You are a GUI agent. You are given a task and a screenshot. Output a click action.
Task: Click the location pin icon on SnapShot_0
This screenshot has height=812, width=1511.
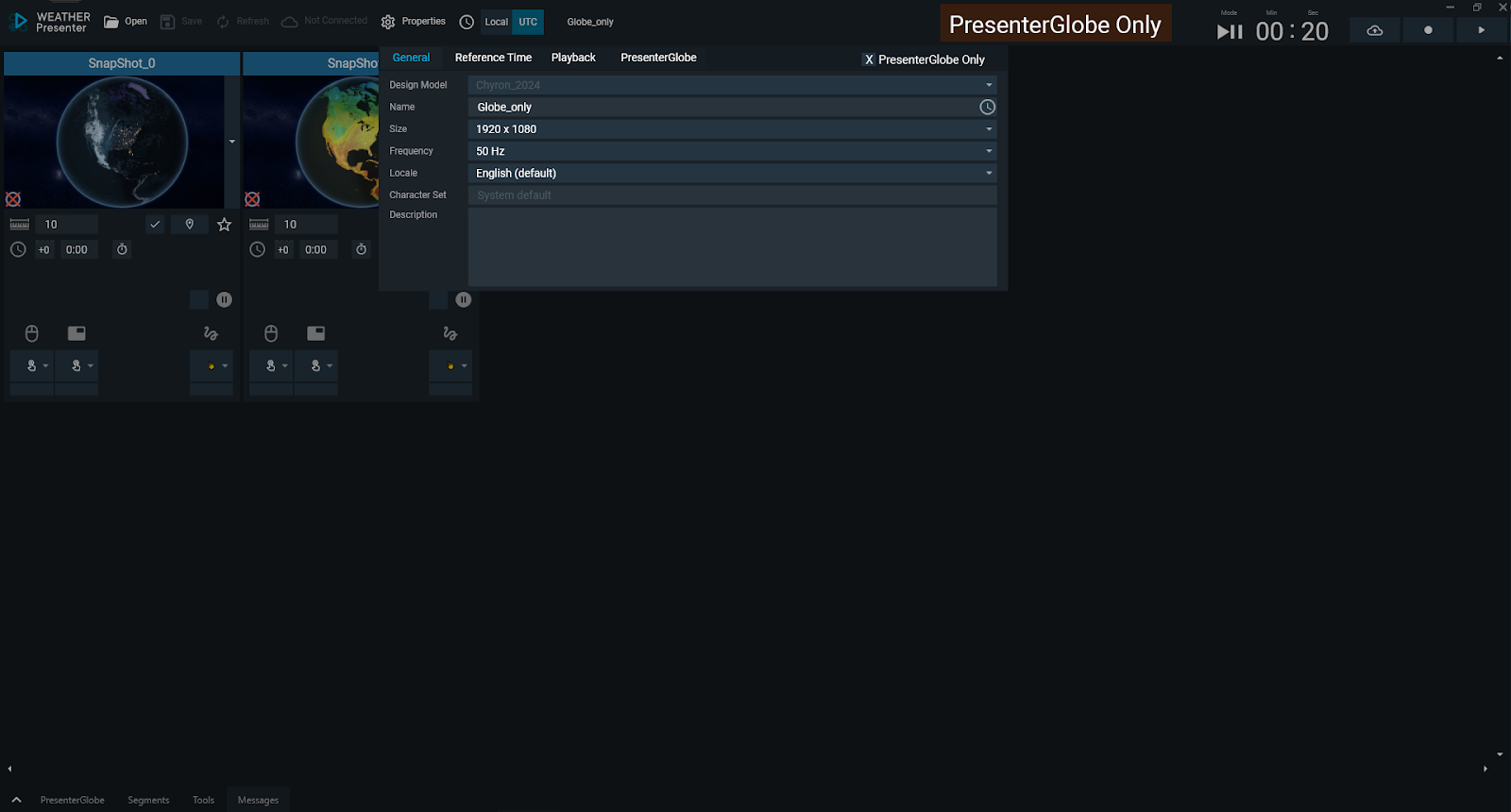coord(190,225)
